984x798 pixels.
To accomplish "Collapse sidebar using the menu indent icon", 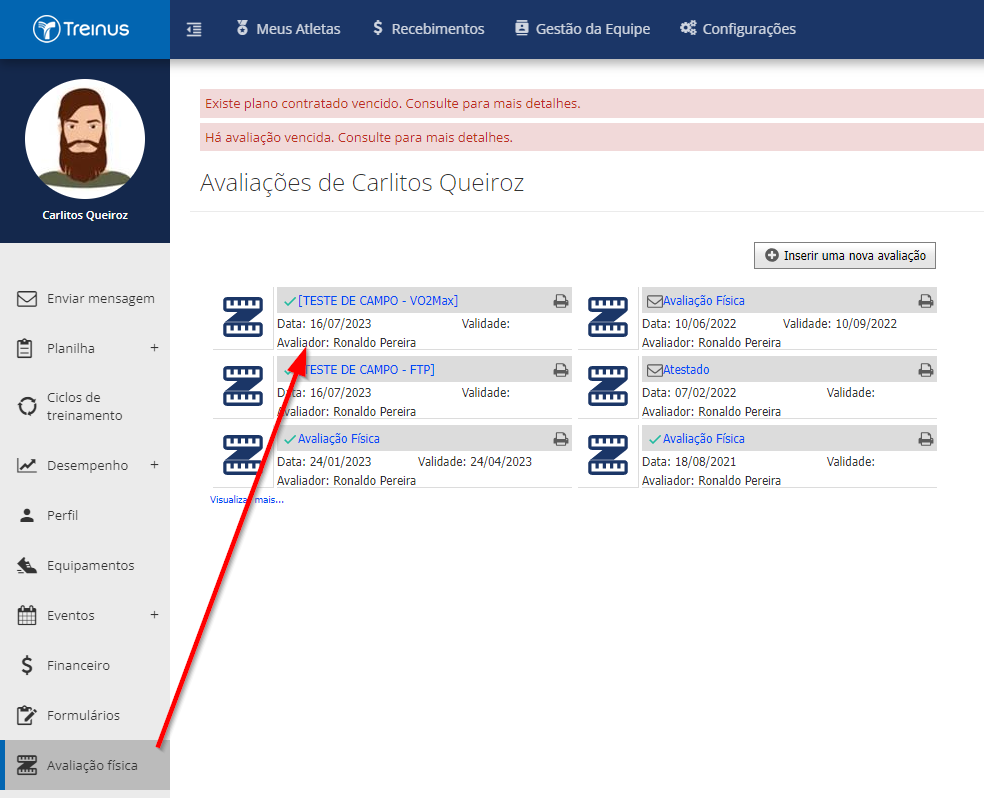I will click(194, 29).
